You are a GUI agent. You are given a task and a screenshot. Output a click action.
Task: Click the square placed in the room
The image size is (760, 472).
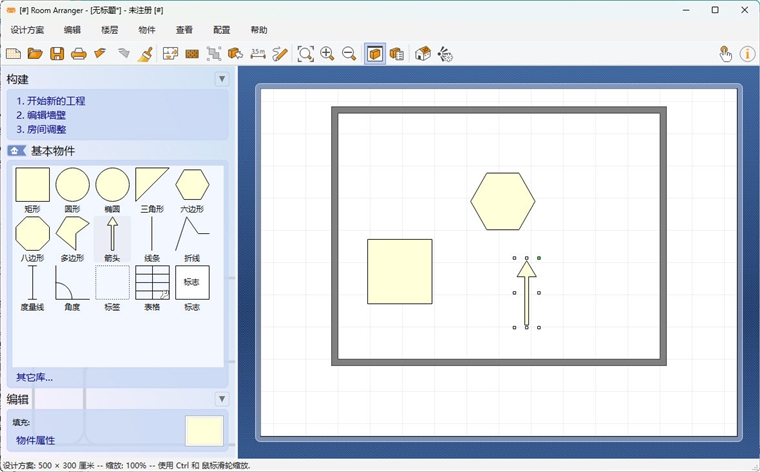tap(400, 271)
